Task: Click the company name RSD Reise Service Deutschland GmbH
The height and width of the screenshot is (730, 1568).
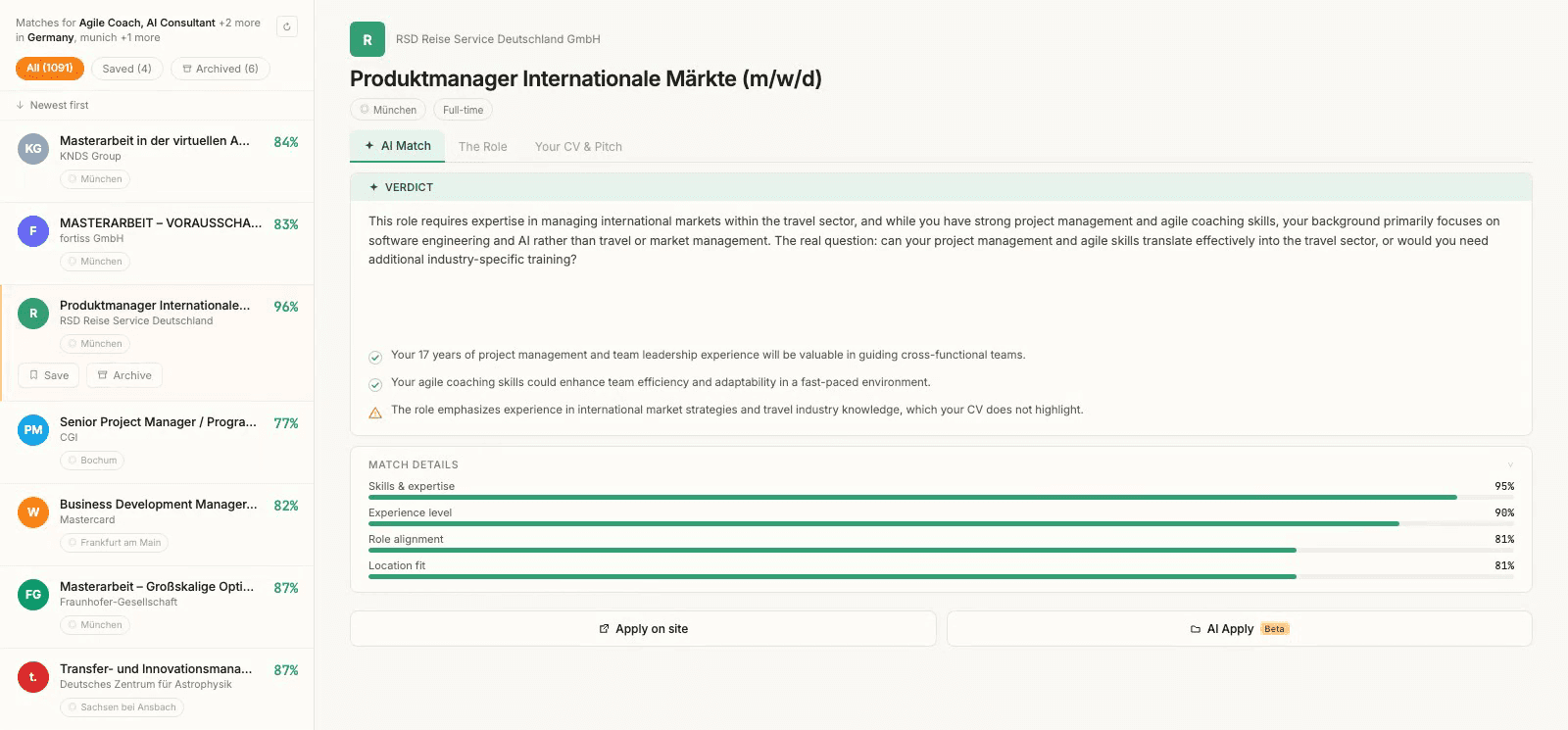Action: point(498,40)
